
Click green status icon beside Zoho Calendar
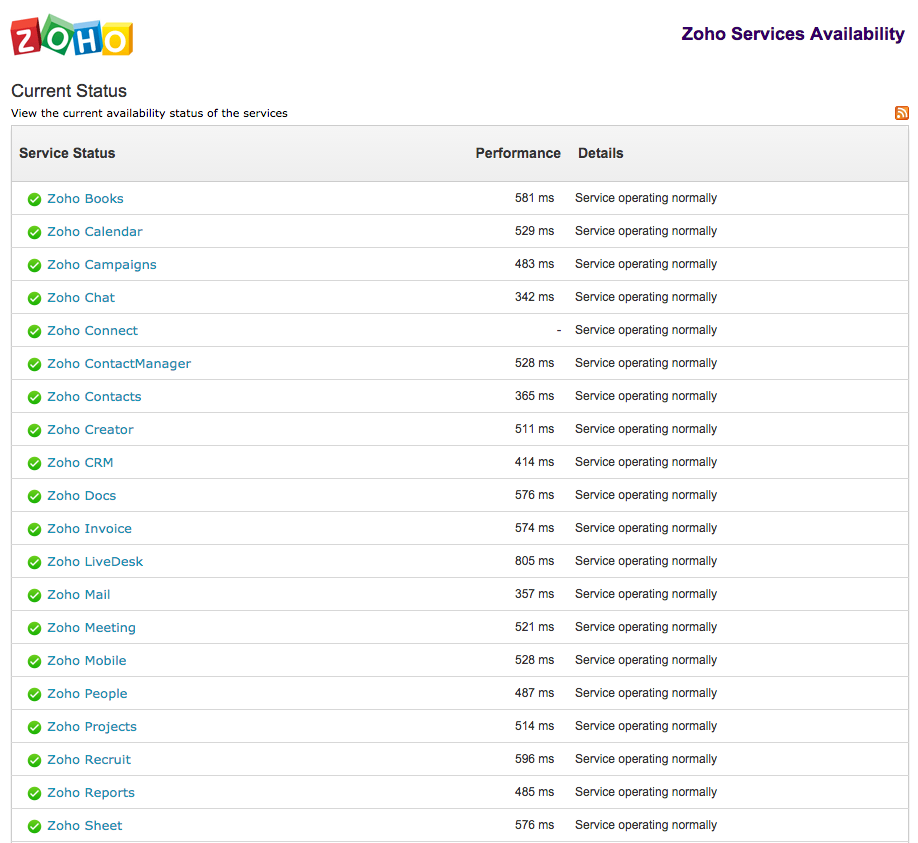coord(35,232)
